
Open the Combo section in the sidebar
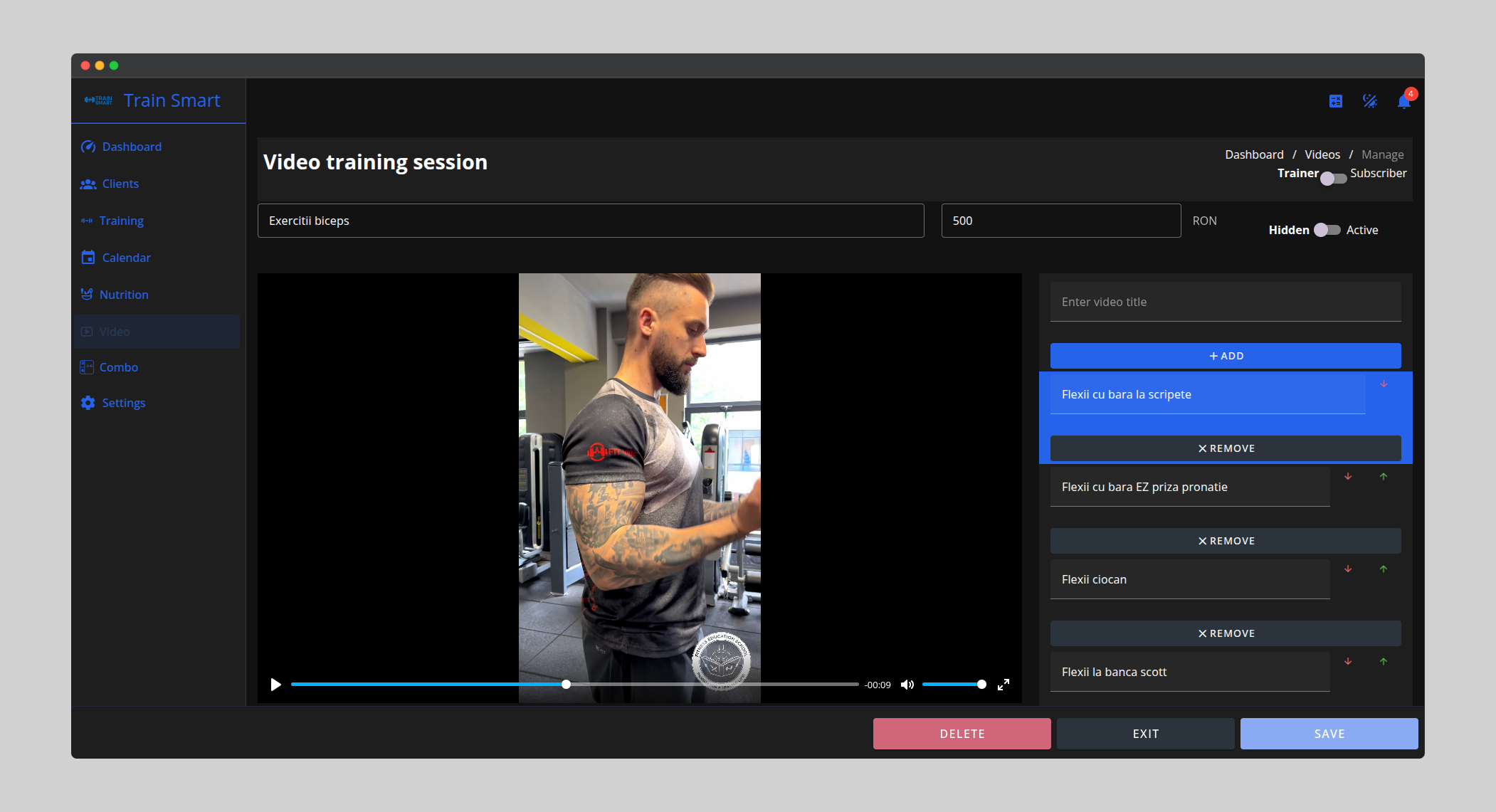tap(118, 367)
